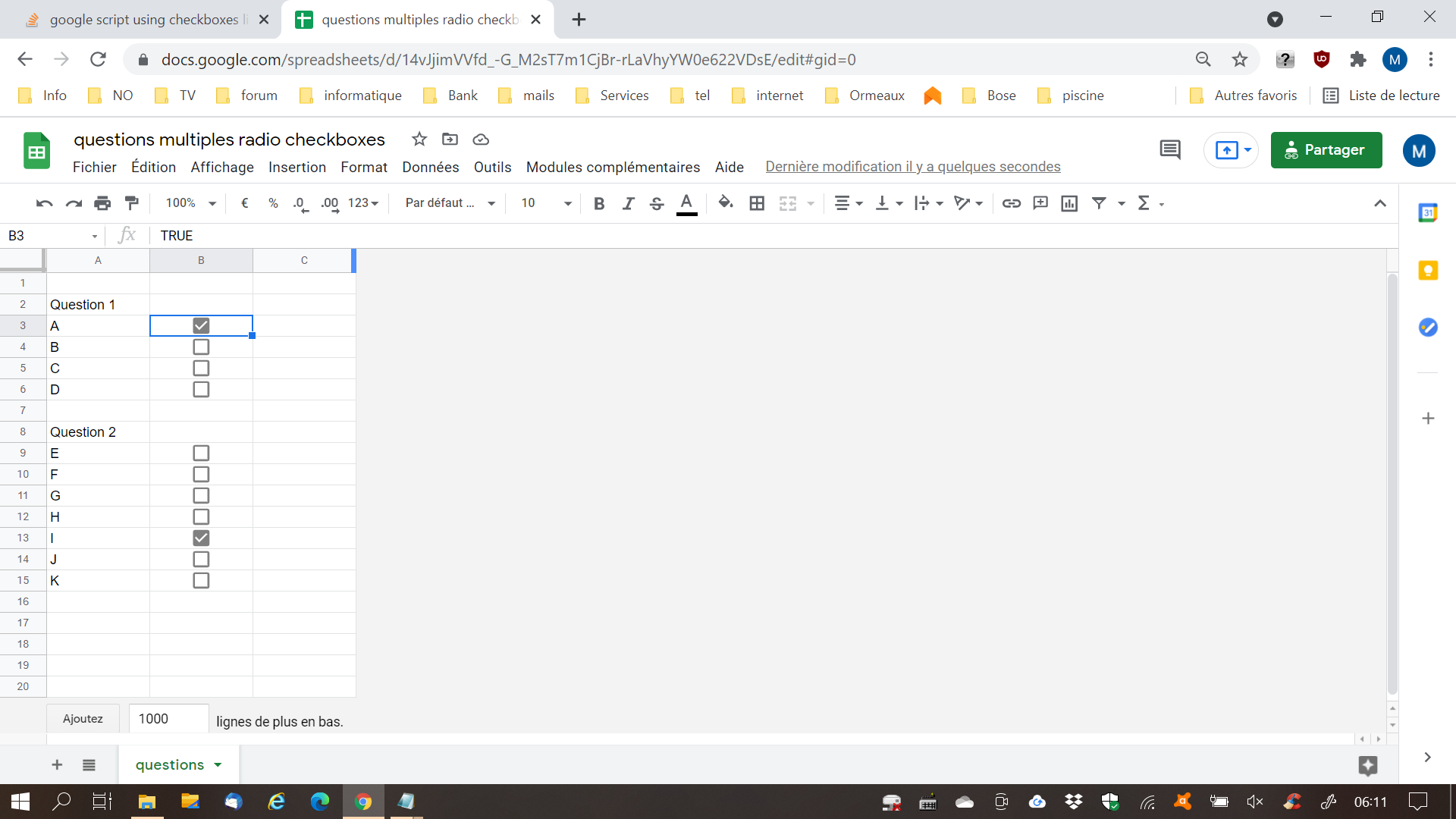Open the Données menu
Image resolution: width=1456 pixels, height=819 pixels.
pos(430,167)
